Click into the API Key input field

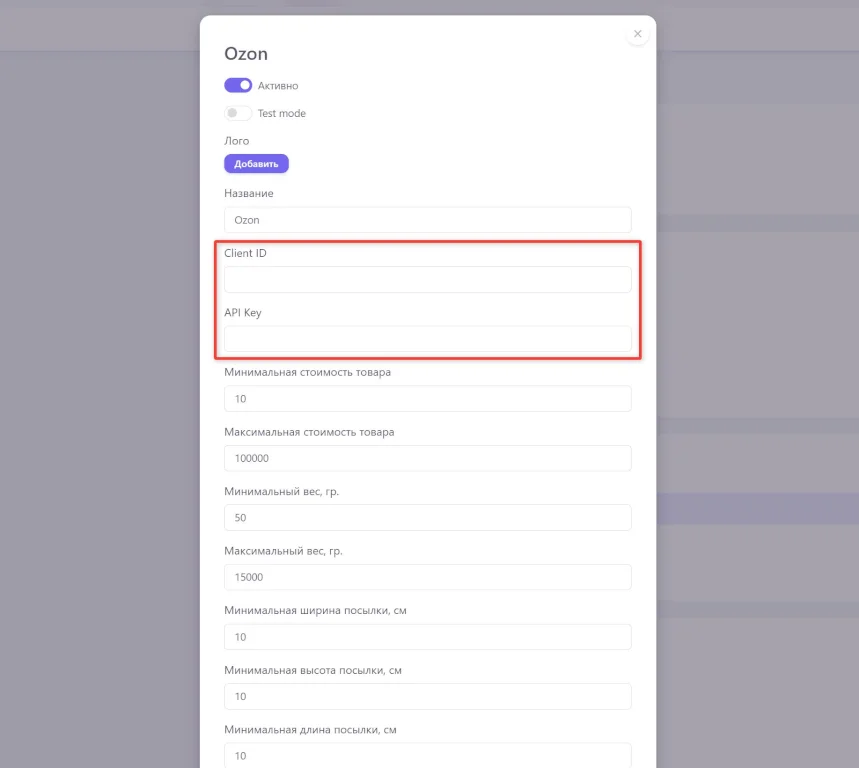[x=427, y=339]
